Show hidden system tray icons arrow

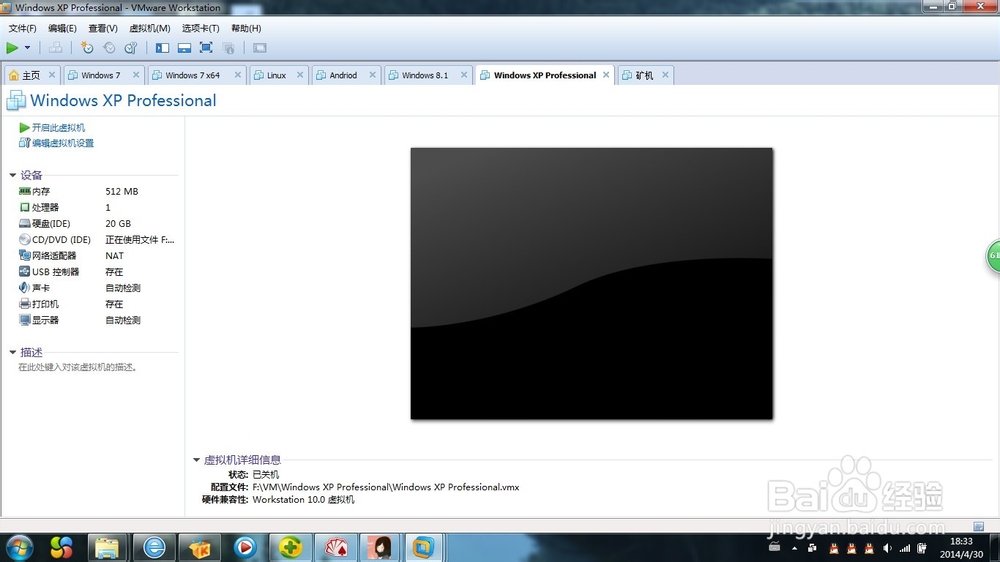click(x=794, y=548)
